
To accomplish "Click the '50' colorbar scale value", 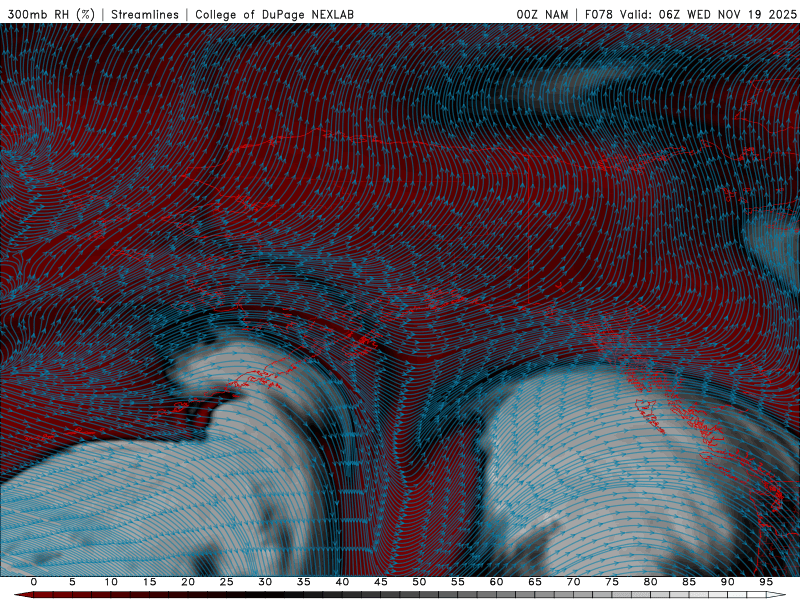I will click(419, 582).
